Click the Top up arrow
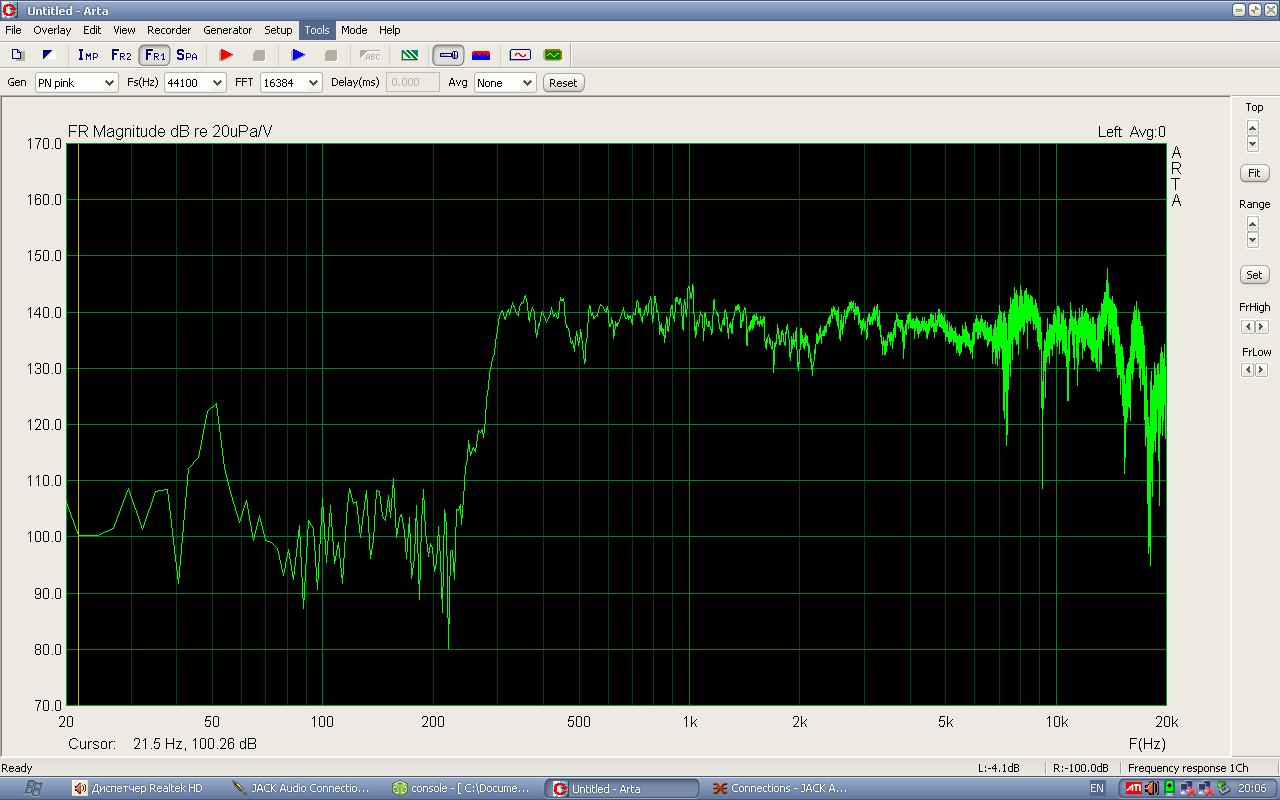 point(1253,127)
